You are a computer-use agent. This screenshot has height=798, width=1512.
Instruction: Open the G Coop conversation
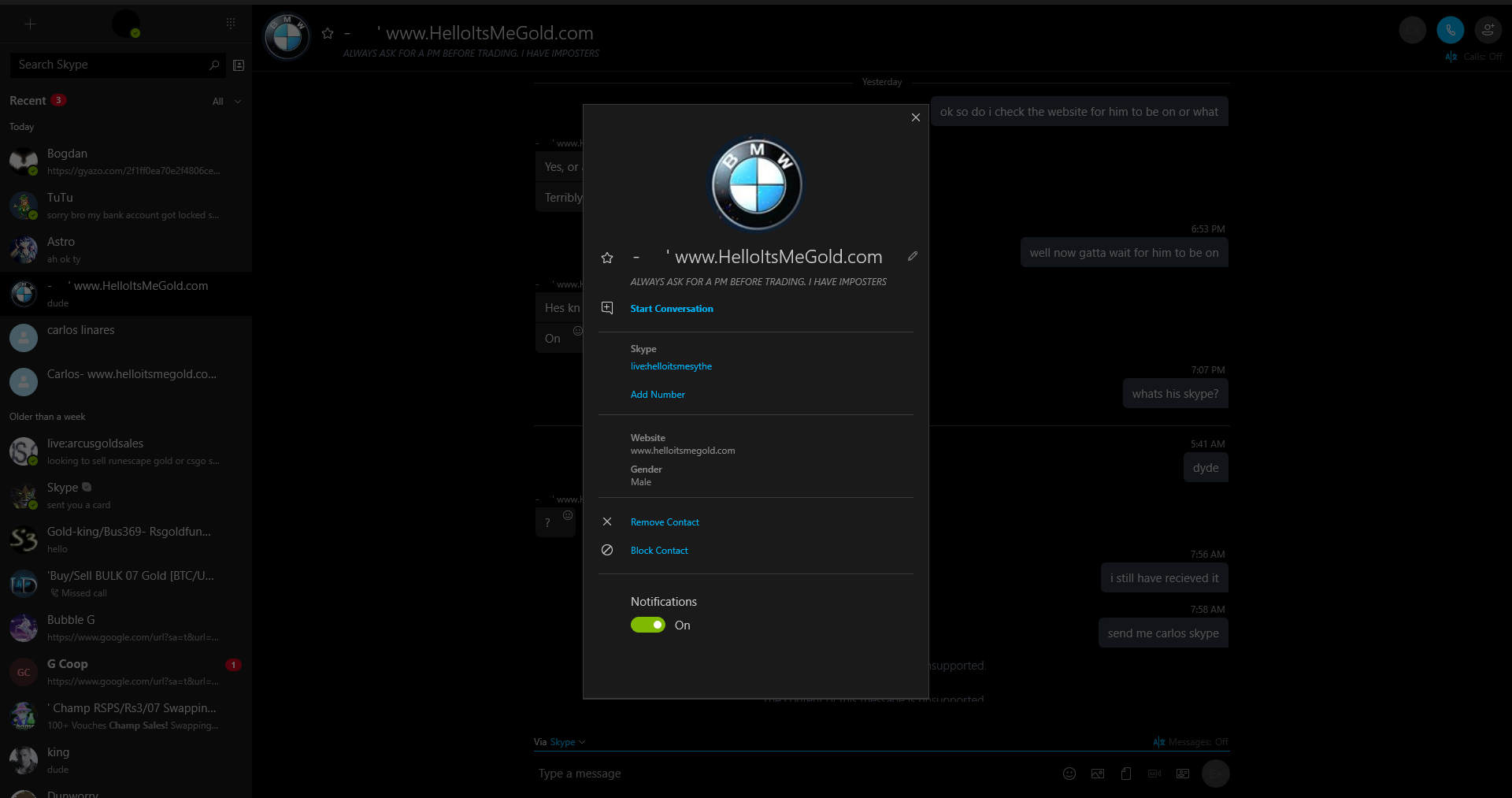(x=126, y=672)
